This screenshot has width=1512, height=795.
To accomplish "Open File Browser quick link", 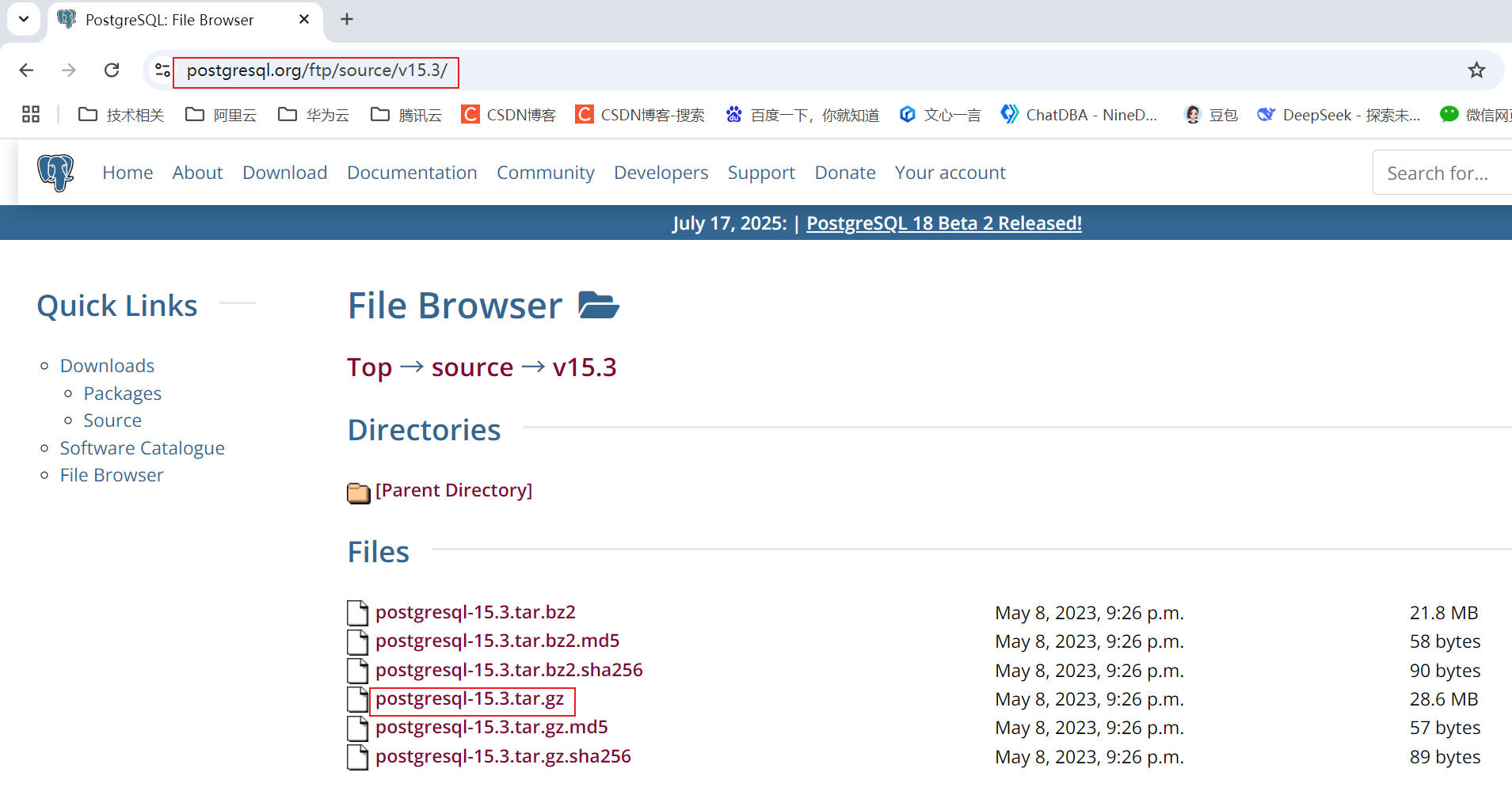I will coord(112,475).
